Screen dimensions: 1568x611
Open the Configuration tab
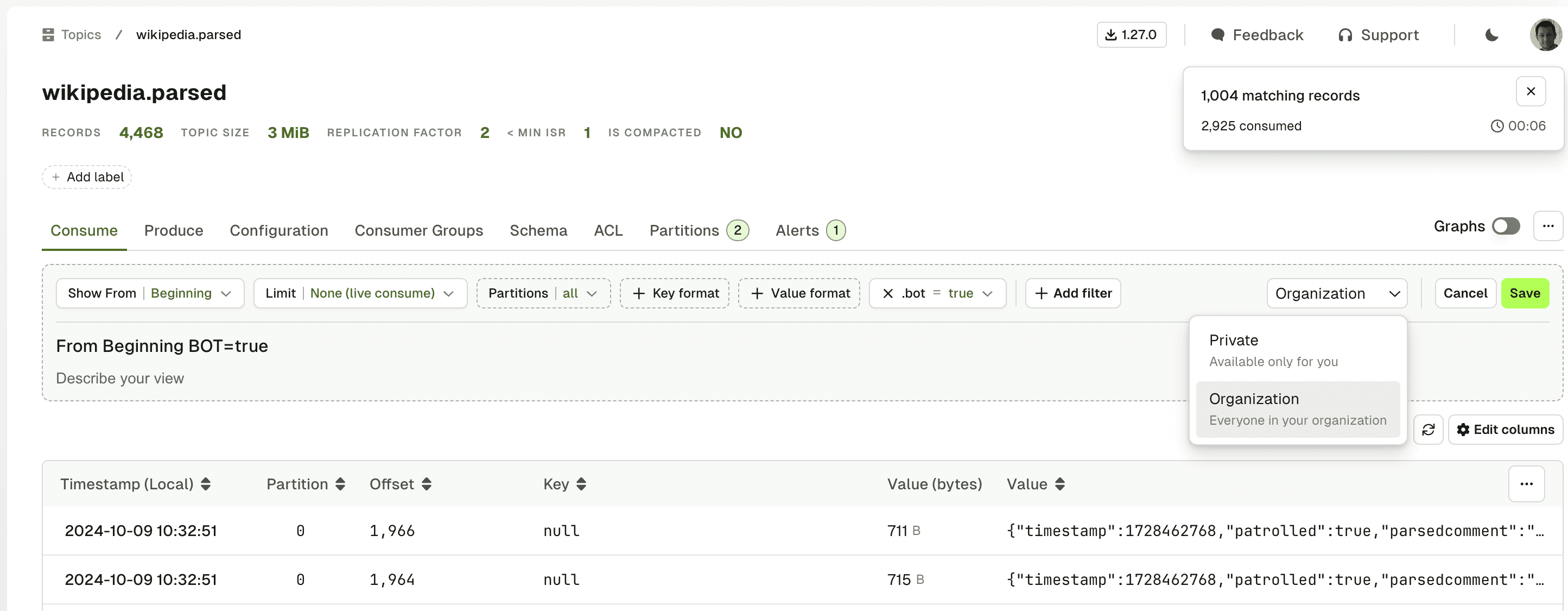tap(279, 230)
